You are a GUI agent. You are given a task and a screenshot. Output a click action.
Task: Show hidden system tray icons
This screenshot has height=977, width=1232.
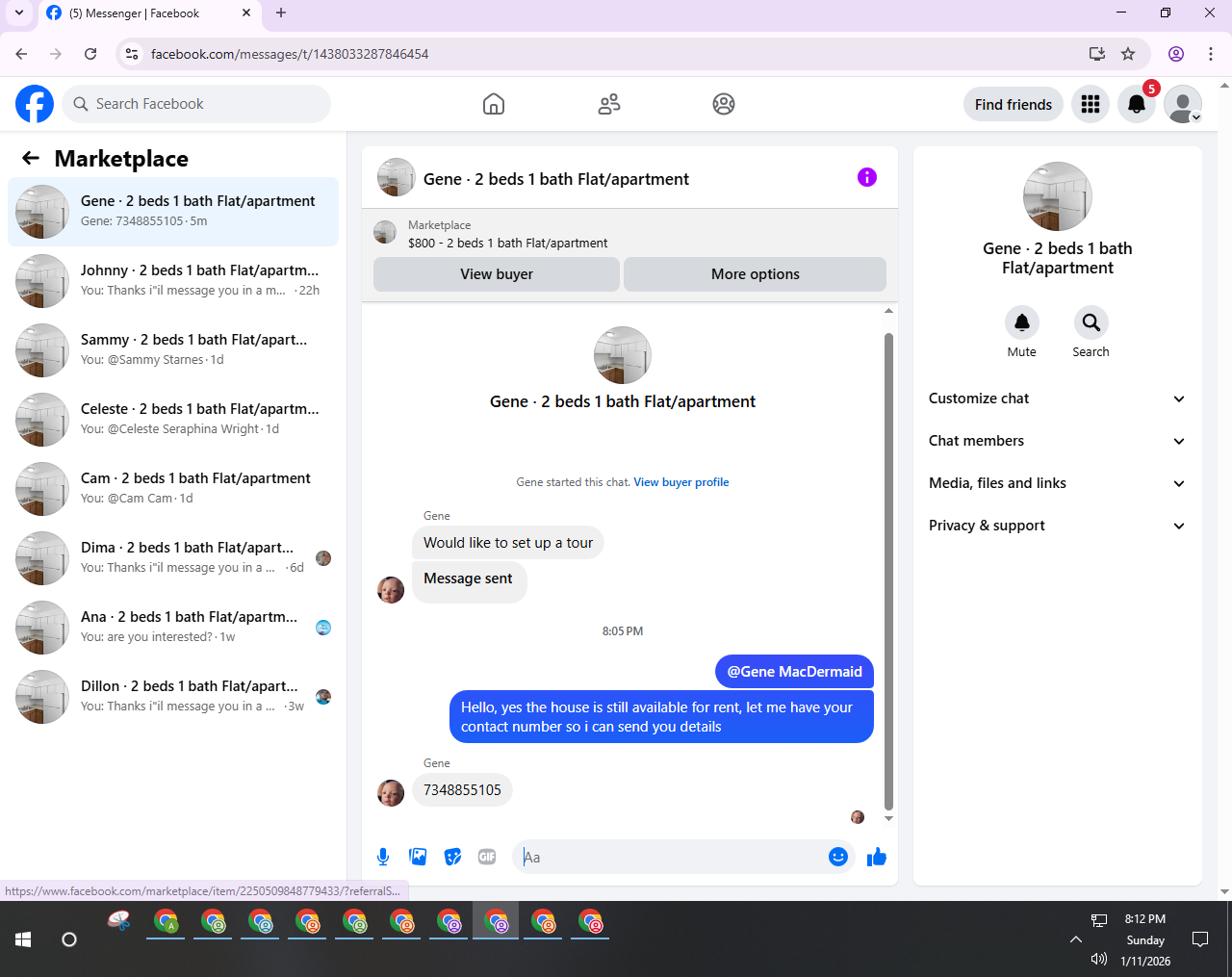point(1075,939)
